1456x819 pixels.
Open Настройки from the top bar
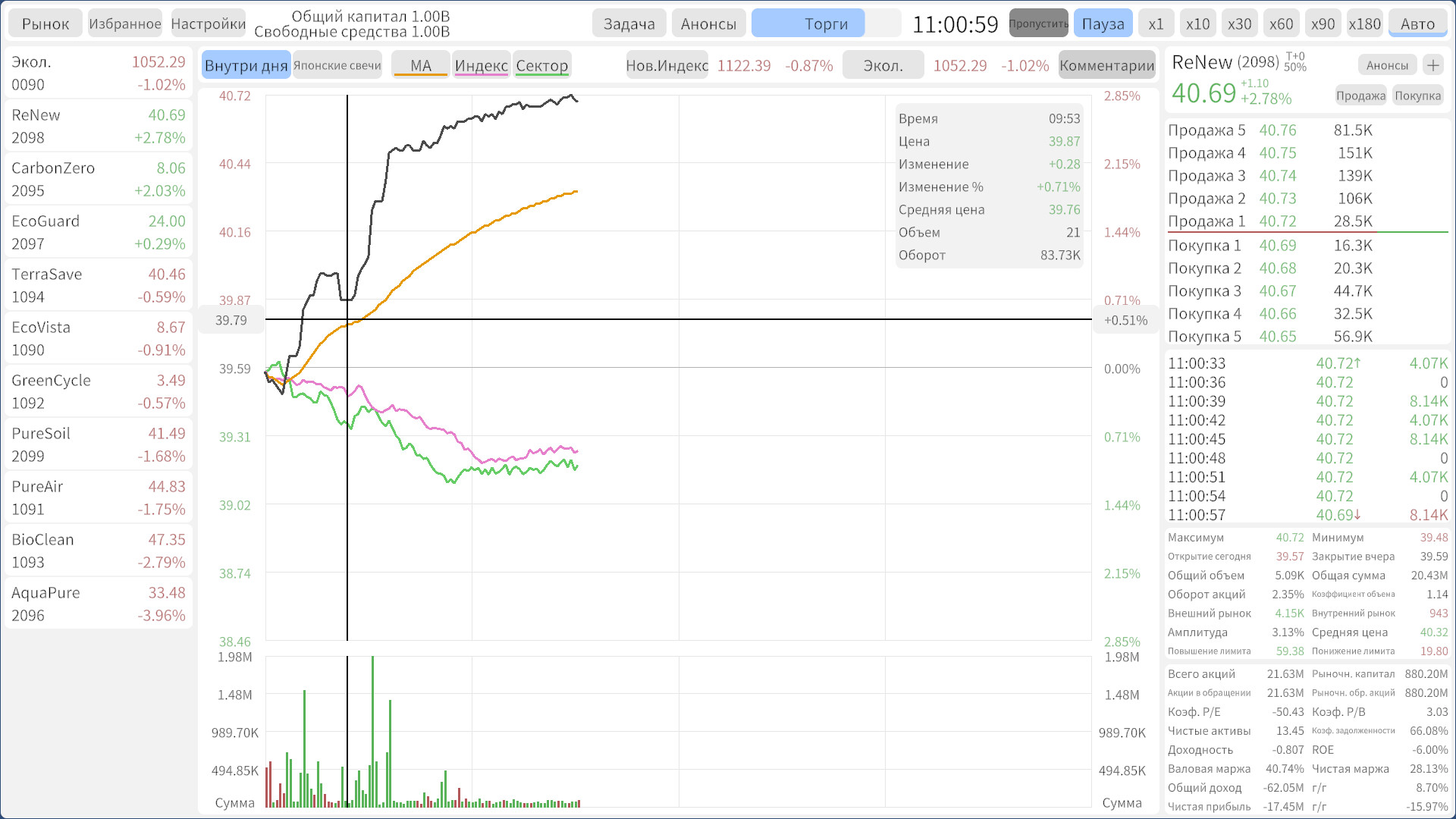208,24
